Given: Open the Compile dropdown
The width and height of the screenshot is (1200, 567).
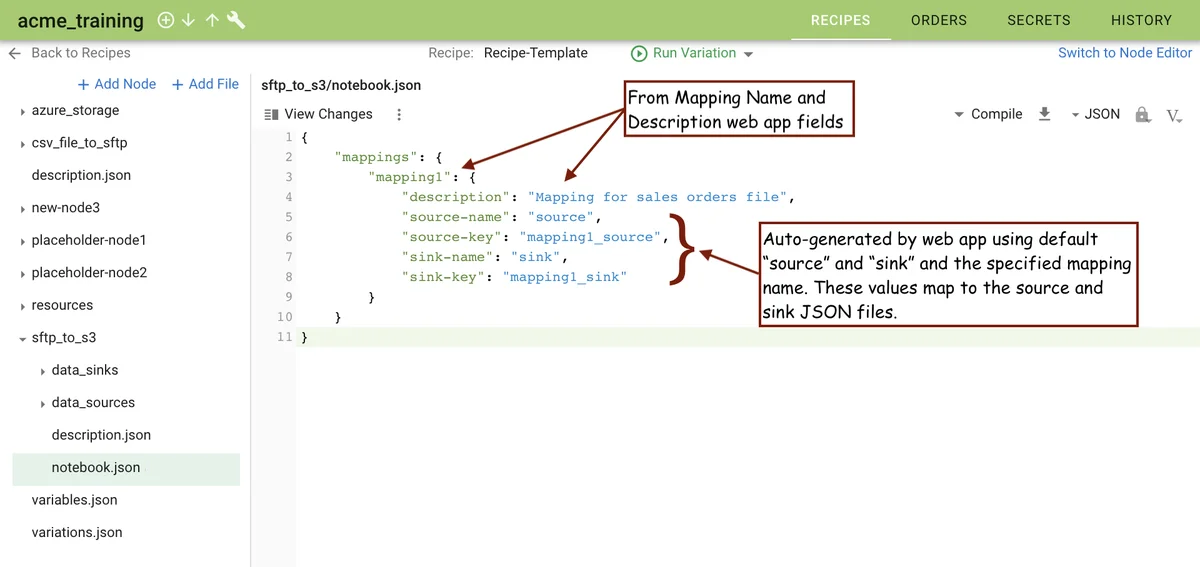Looking at the screenshot, I should click(x=988, y=114).
